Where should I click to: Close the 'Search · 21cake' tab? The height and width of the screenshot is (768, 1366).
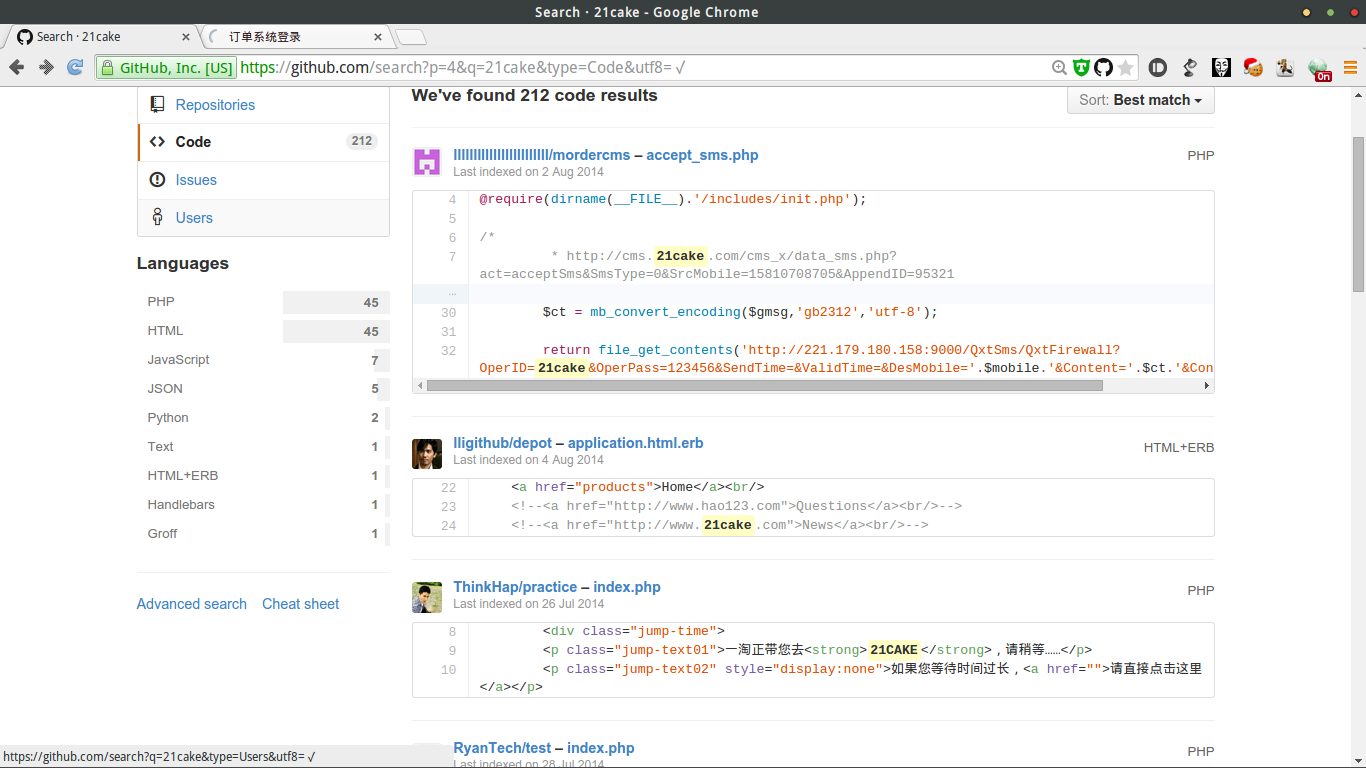click(x=185, y=37)
